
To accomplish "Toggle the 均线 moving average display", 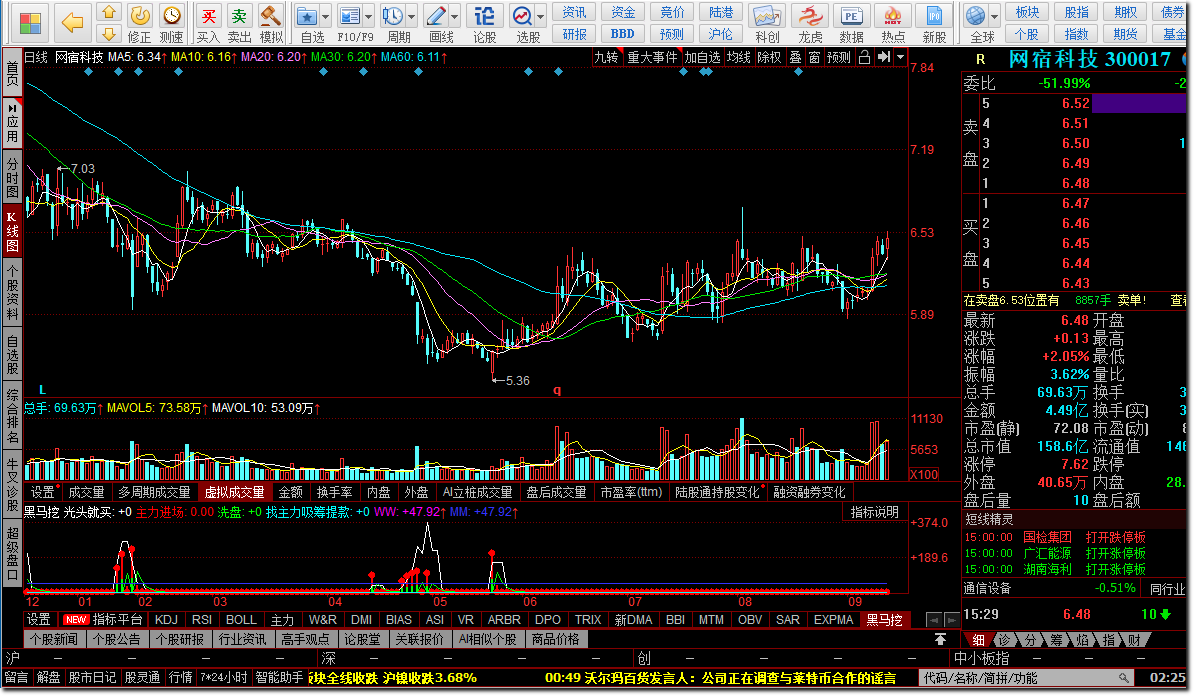I will pyautogui.click(x=738, y=57).
